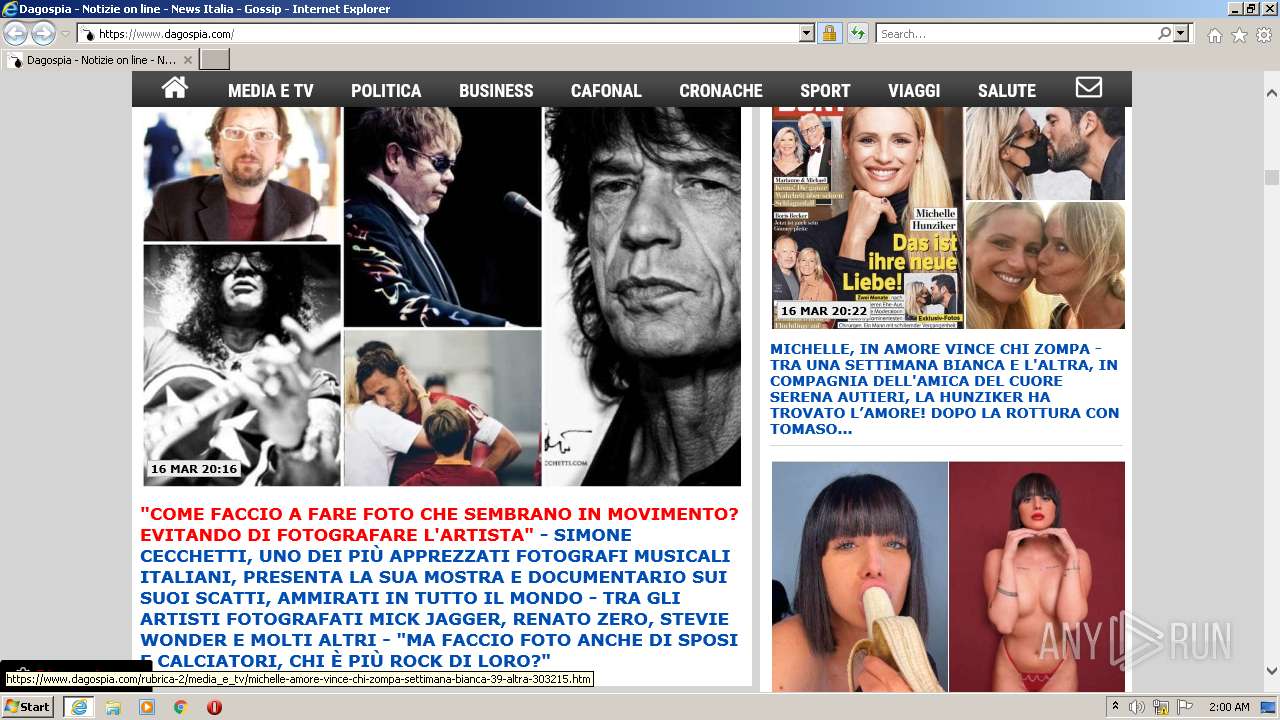This screenshot has height=720, width=1280.
Task: Open the Favorites star icon
Action: 1239,35
